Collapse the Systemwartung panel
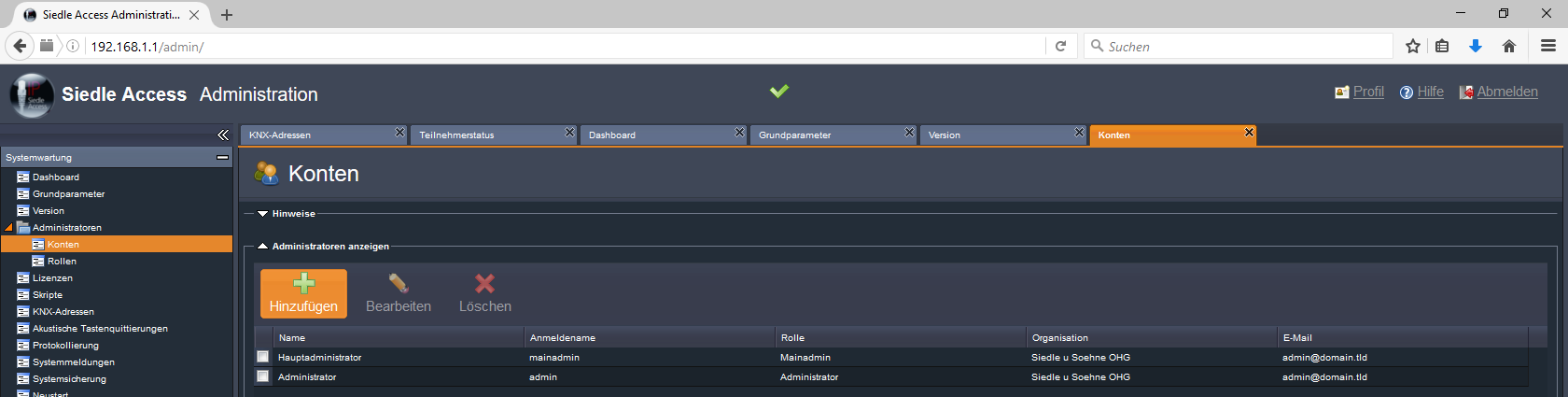The height and width of the screenshot is (397, 1568). point(222,158)
